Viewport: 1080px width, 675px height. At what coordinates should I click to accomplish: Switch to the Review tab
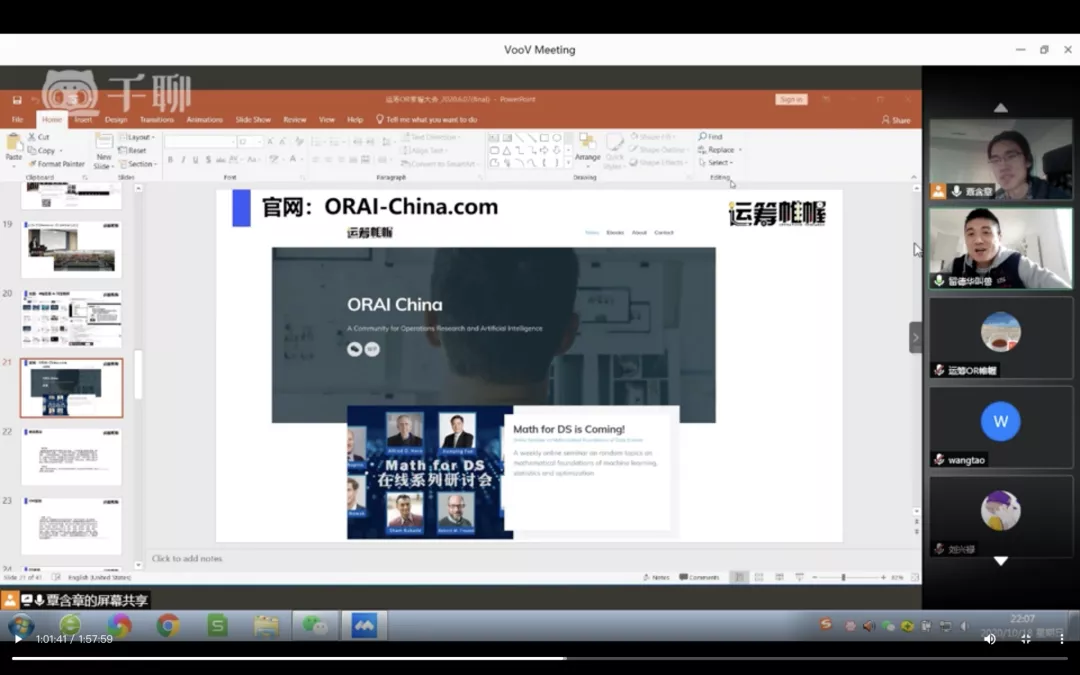pyautogui.click(x=295, y=120)
